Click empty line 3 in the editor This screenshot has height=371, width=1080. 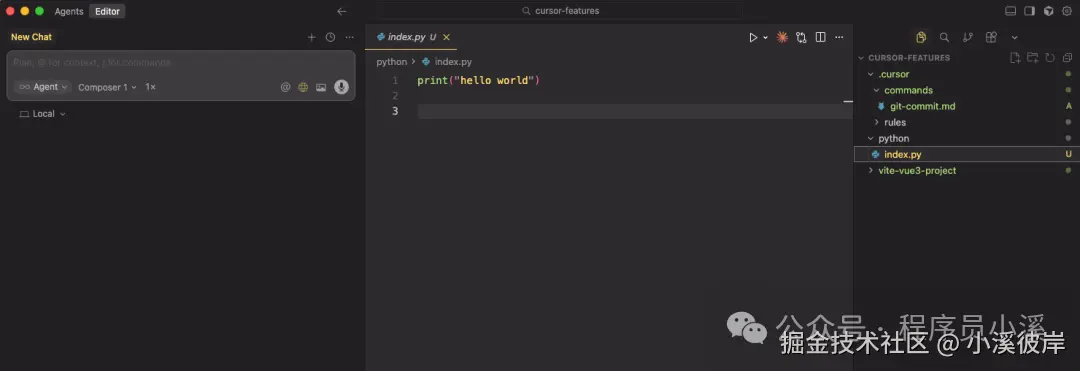coord(634,112)
